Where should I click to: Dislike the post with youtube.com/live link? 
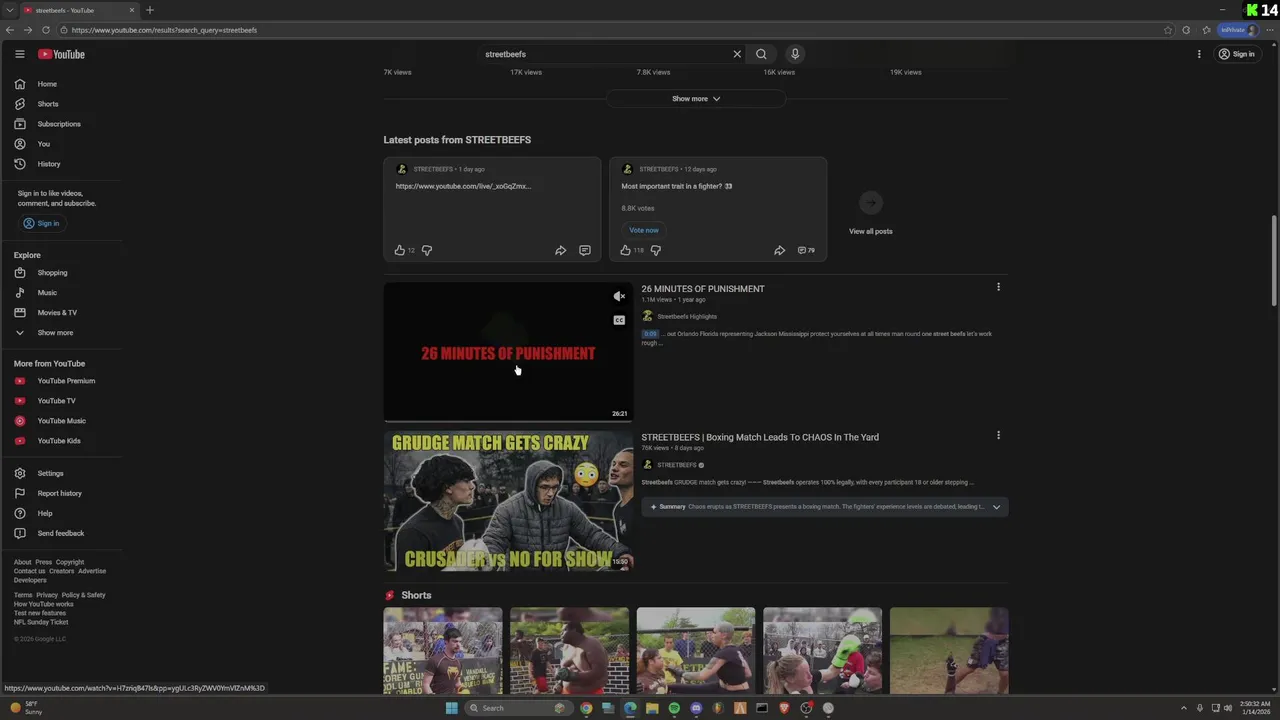click(x=427, y=250)
